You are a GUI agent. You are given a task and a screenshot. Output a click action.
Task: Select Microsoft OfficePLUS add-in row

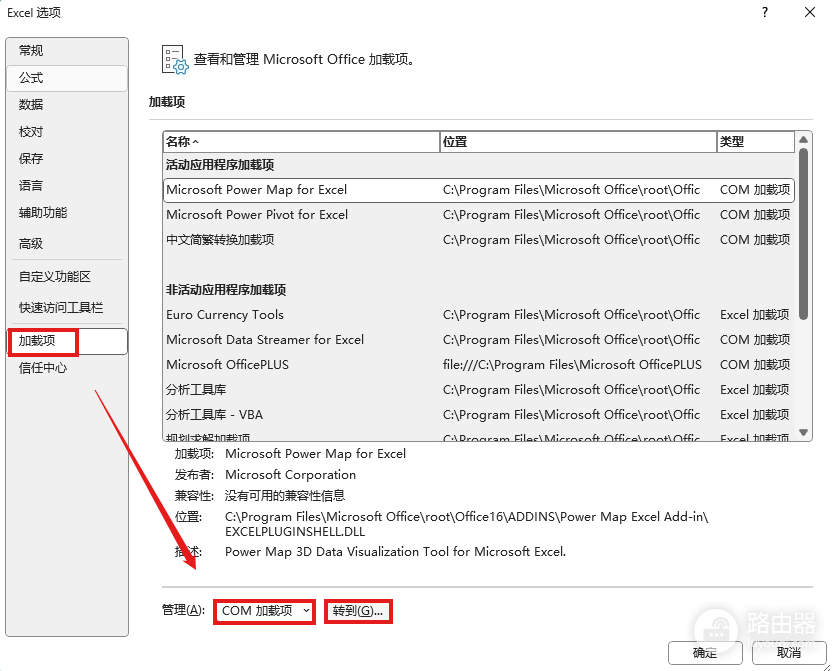pos(479,365)
